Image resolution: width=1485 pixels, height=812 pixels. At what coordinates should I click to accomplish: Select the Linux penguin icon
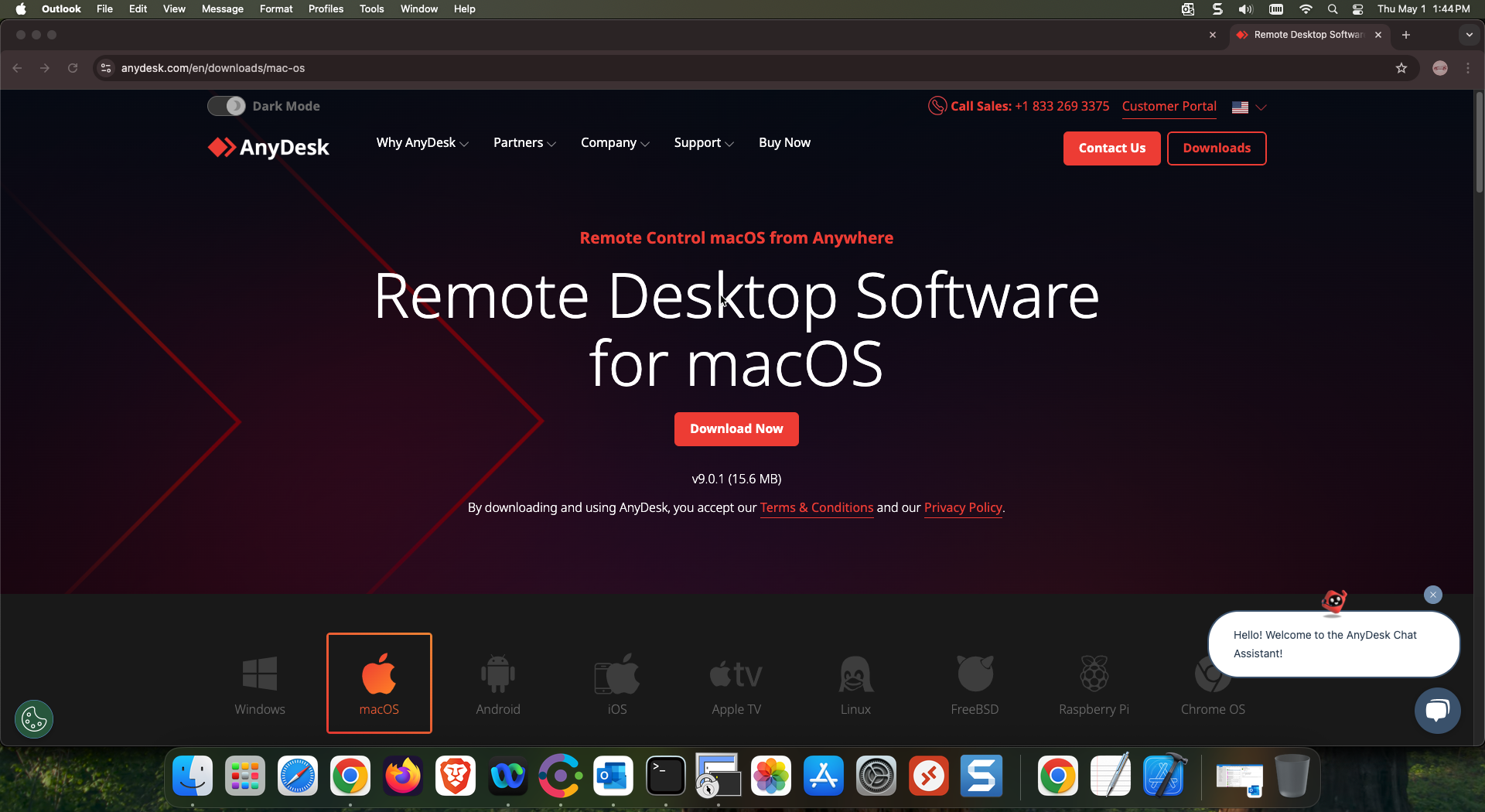[855, 674]
